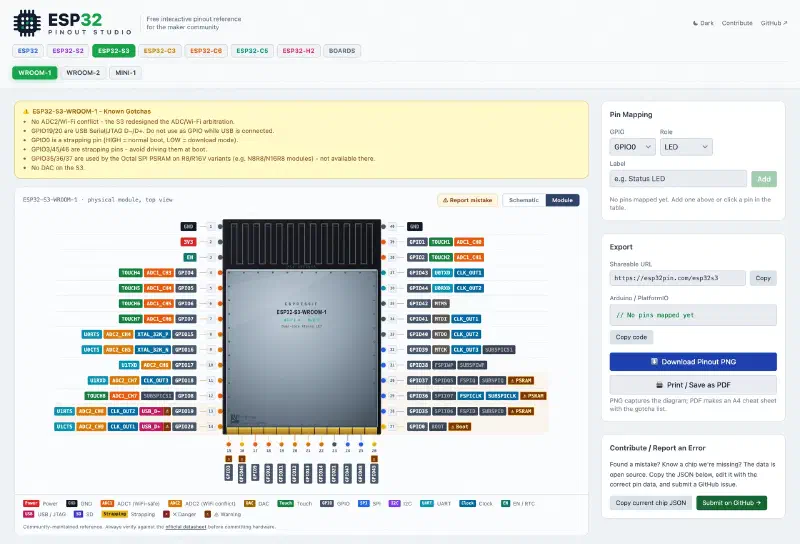The width and height of the screenshot is (800, 544).
Task: Copy the shareable URL
Action: pyautogui.click(x=763, y=278)
